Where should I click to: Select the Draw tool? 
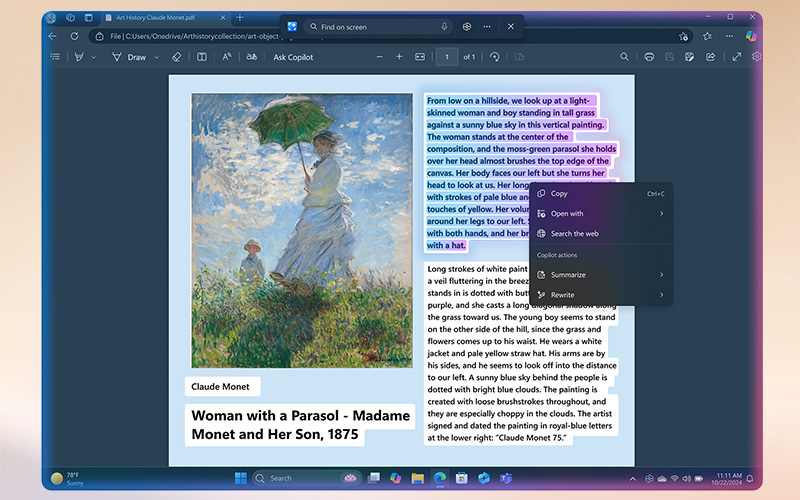click(129, 57)
